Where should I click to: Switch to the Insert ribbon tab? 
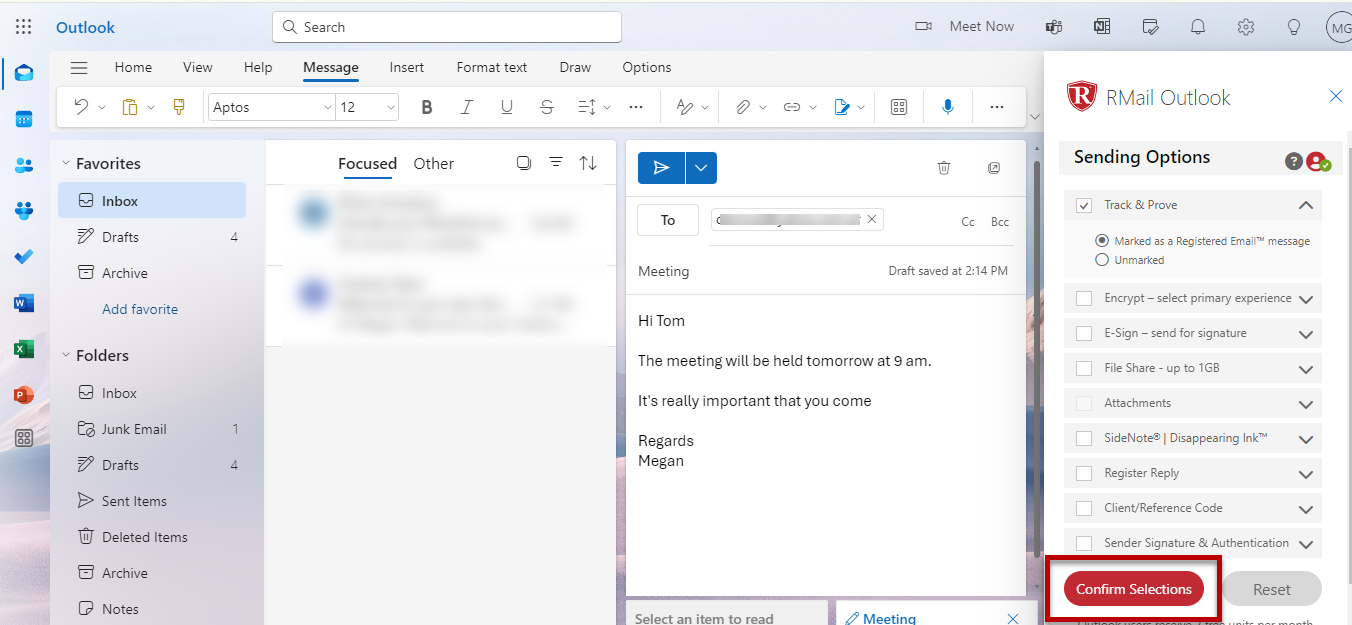pyautogui.click(x=406, y=67)
